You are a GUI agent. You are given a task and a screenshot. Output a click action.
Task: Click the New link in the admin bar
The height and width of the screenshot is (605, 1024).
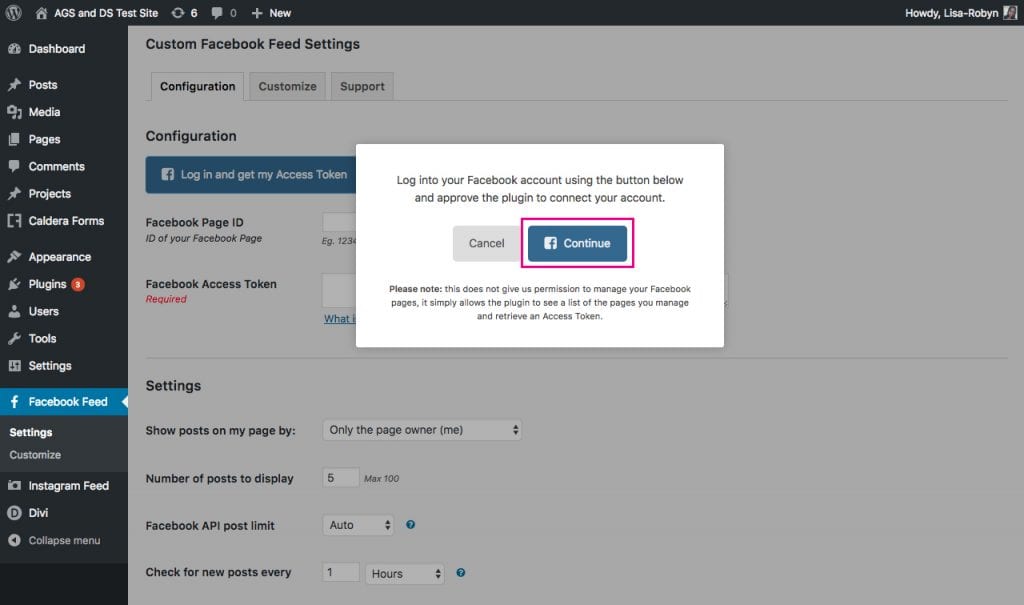coord(280,13)
